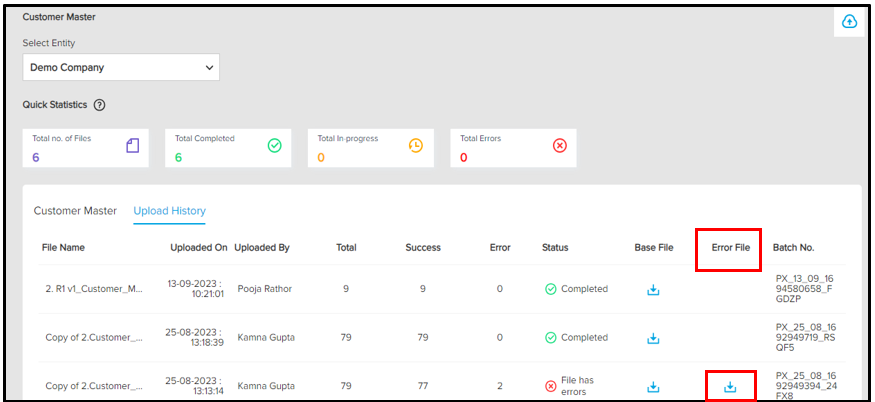The width and height of the screenshot is (875, 402).
Task: Click upload date 25-08-2023 : 13:13:14
Action: click(x=195, y=386)
